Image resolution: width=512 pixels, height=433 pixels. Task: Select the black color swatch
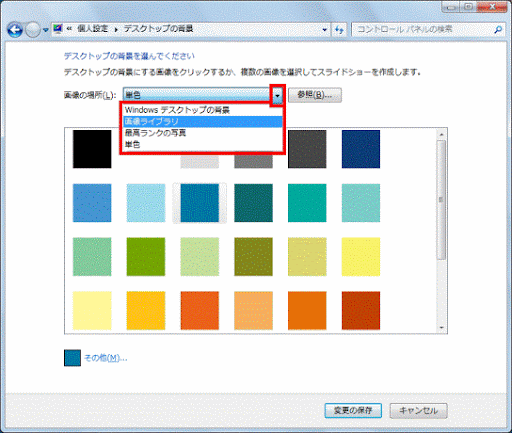point(92,149)
